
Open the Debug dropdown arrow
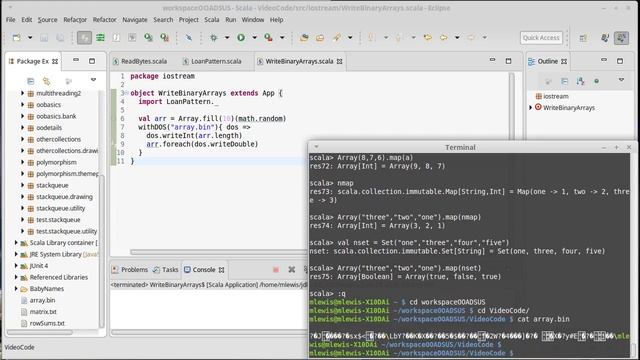tap(227, 38)
